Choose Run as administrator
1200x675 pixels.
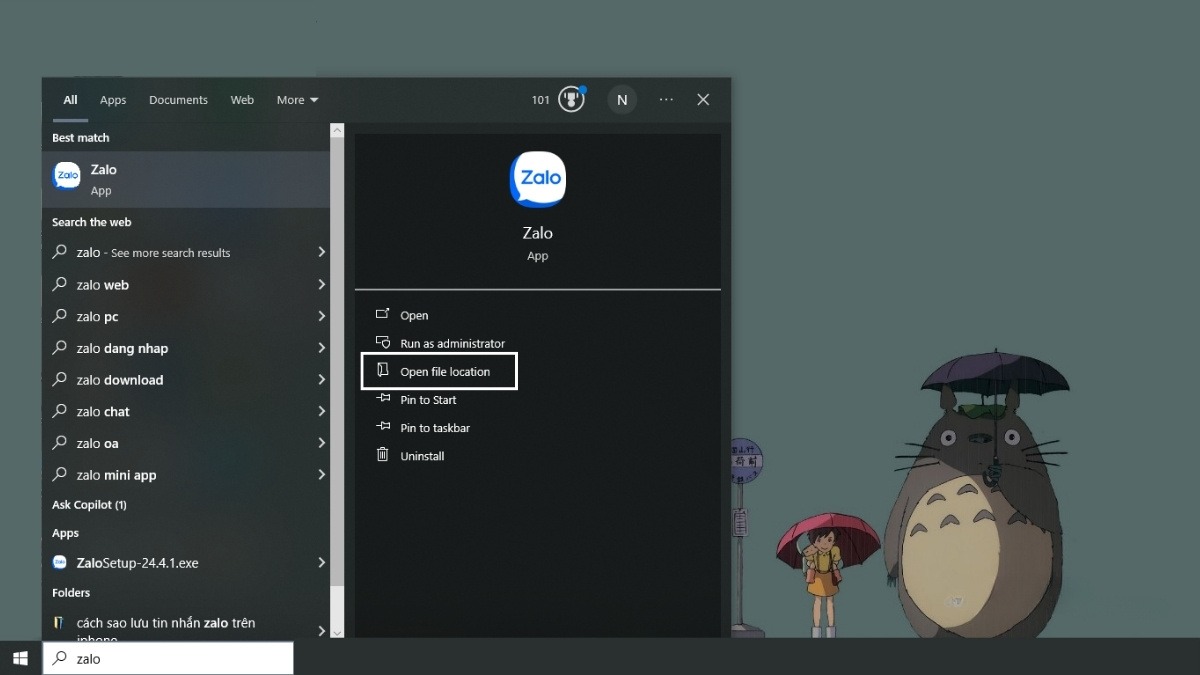pyautogui.click(x=452, y=343)
